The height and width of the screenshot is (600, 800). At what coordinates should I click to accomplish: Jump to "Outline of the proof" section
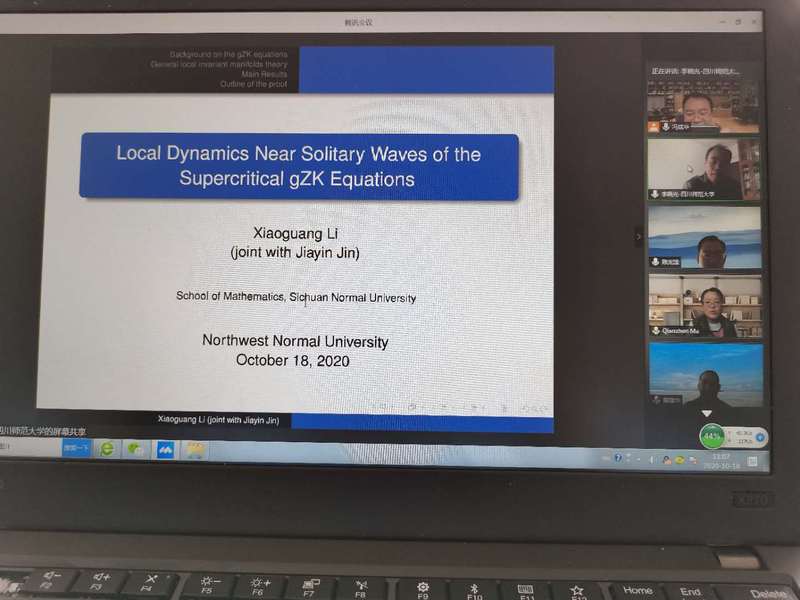[x=254, y=84]
